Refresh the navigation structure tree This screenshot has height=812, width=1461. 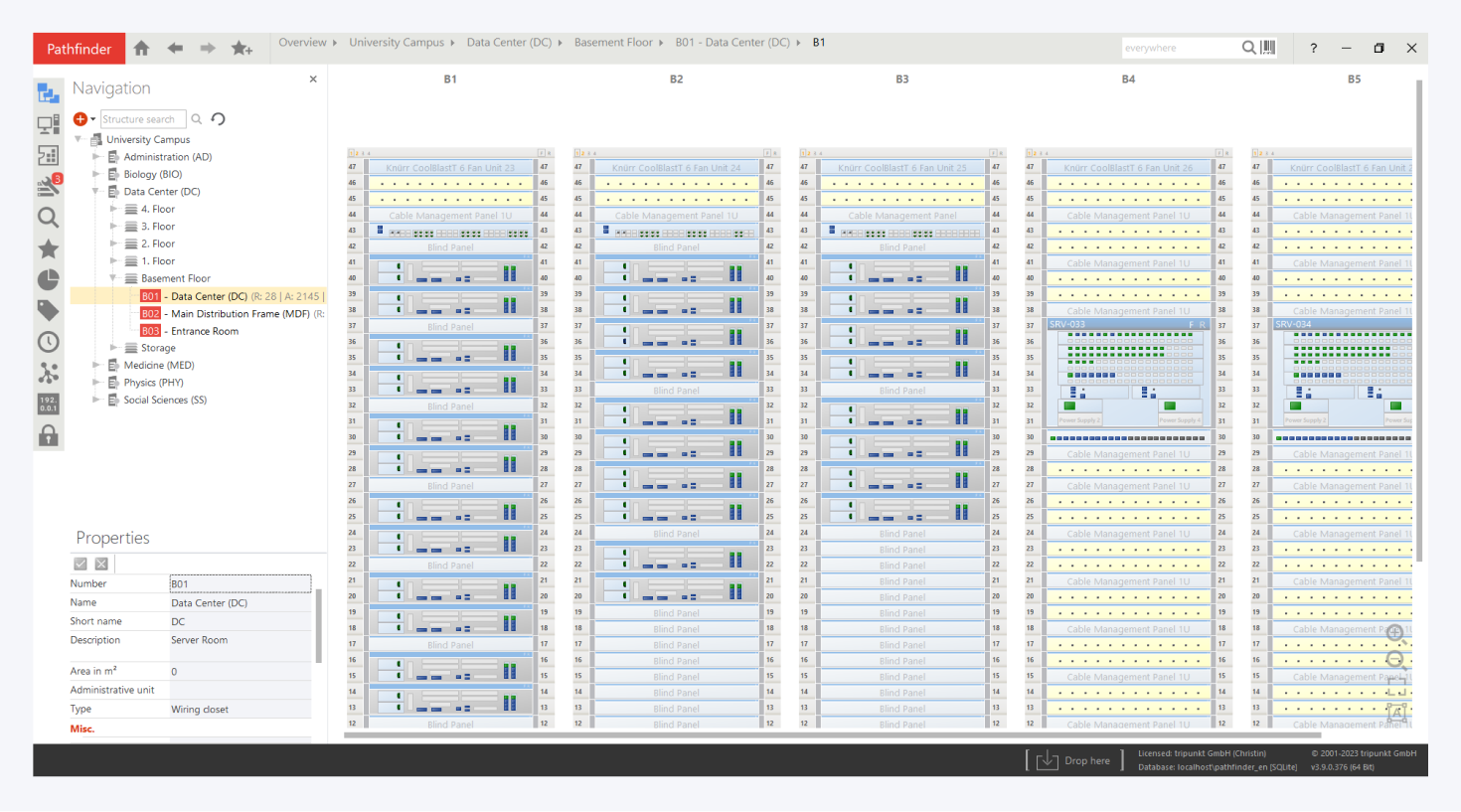point(219,119)
